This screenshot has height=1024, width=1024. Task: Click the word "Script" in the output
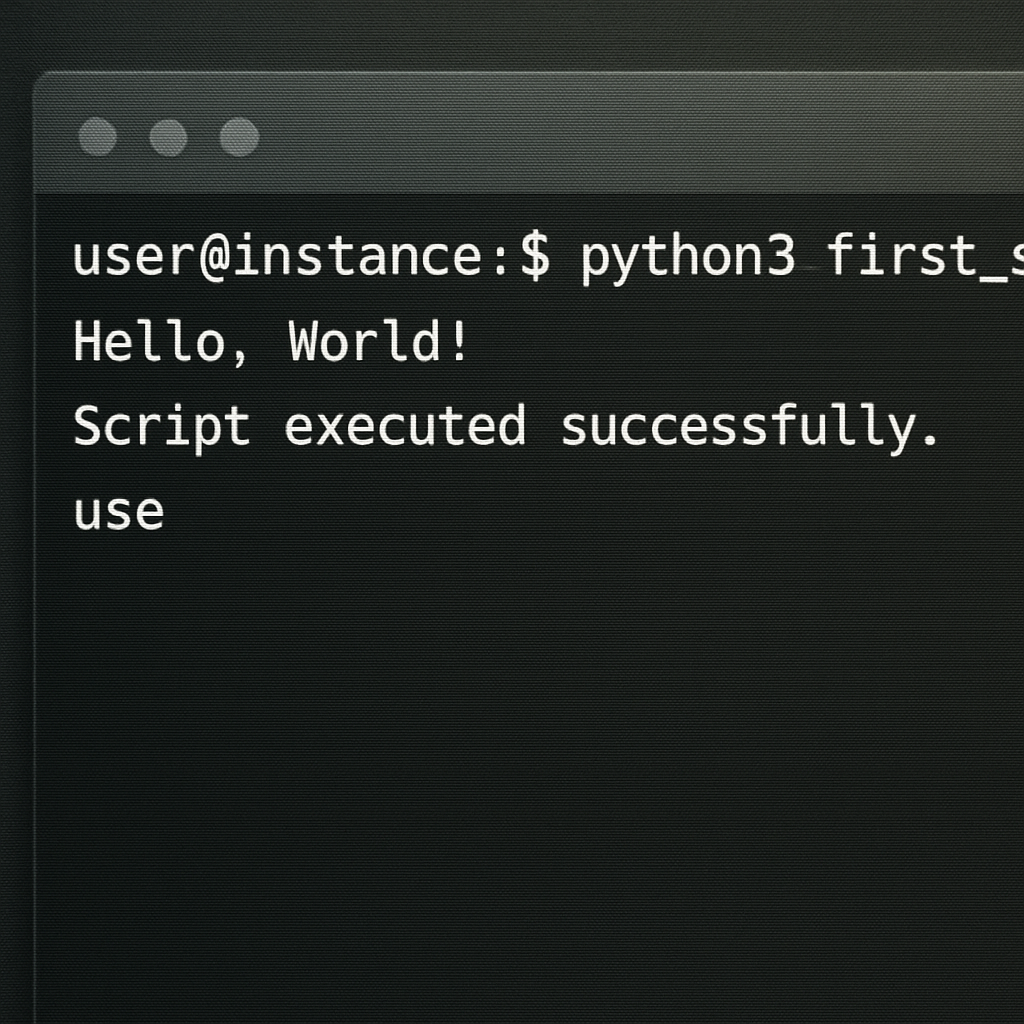pyautogui.click(x=161, y=427)
